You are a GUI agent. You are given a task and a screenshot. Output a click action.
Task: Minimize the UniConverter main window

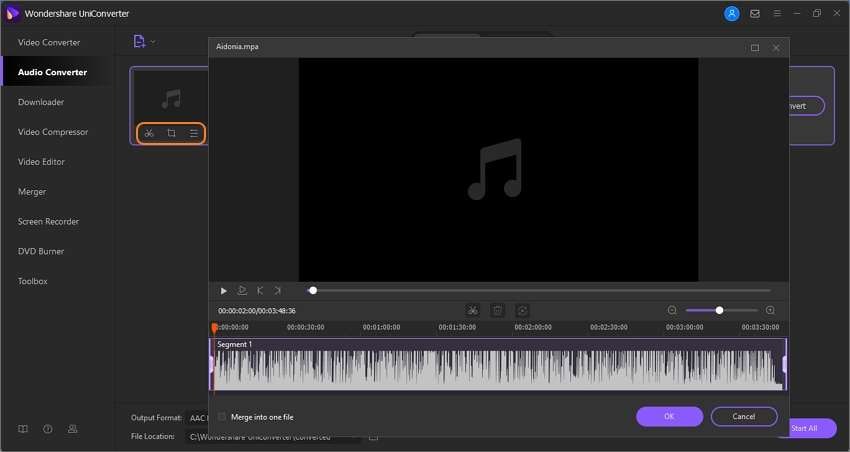tap(797, 13)
